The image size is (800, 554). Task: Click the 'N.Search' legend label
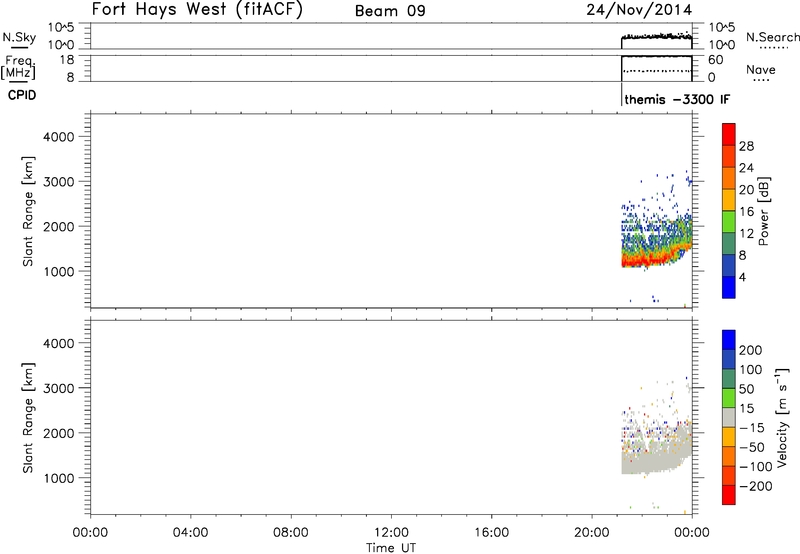pyautogui.click(x=772, y=37)
